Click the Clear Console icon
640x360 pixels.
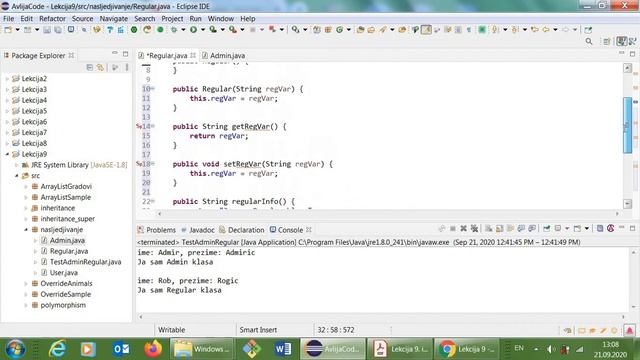489,229
